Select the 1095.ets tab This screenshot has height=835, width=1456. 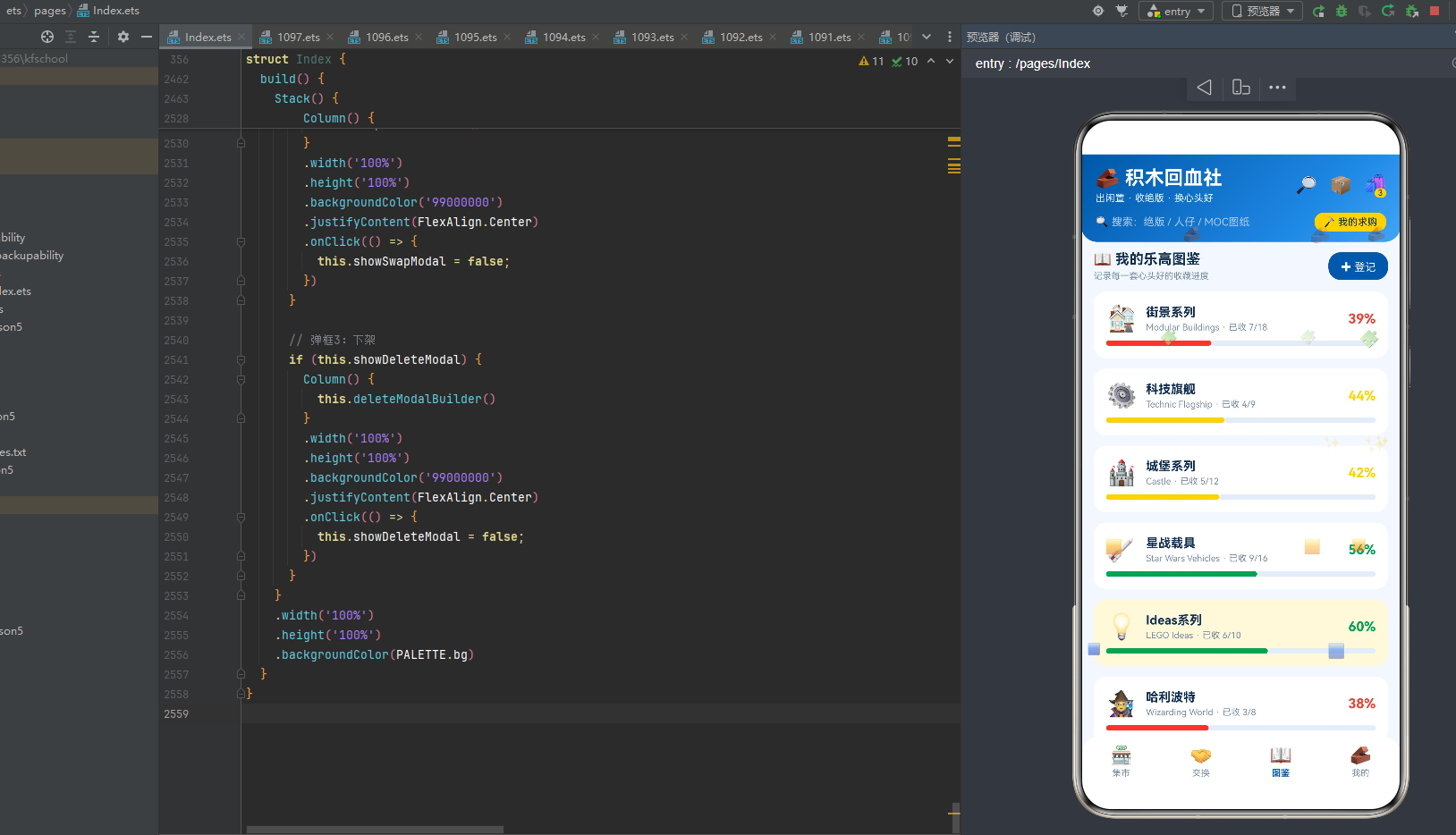pos(475,37)
